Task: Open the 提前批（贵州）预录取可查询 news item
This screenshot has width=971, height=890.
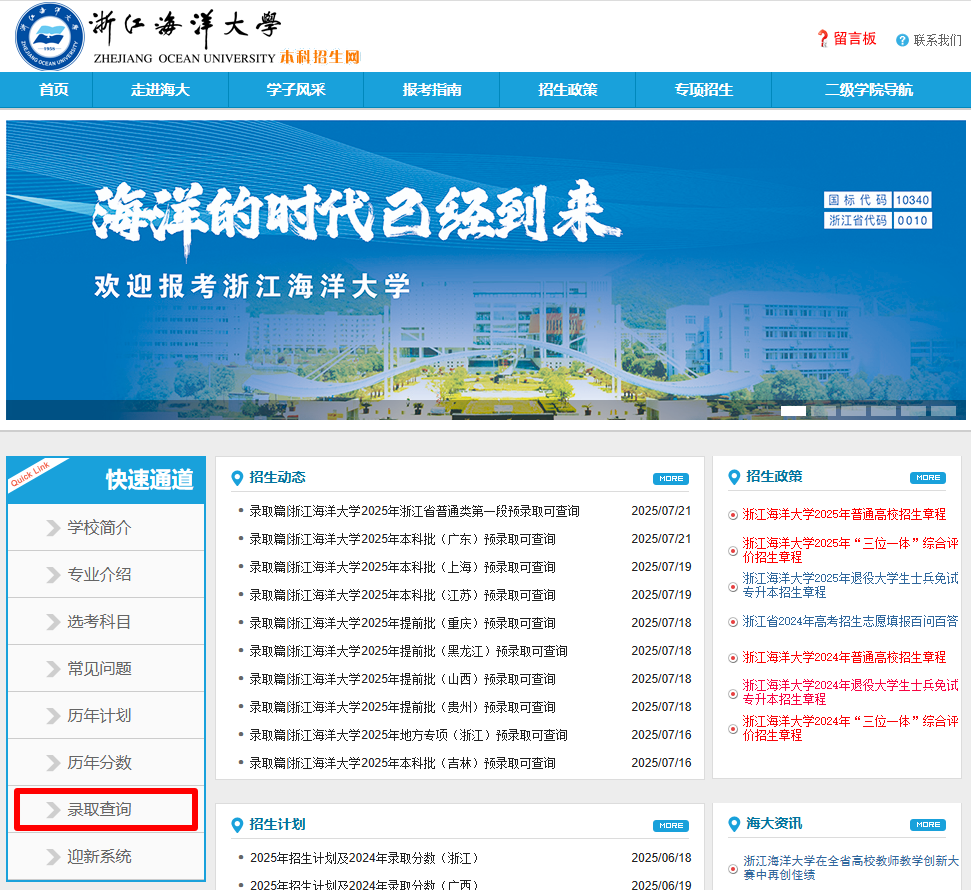Action: [402, 707]
